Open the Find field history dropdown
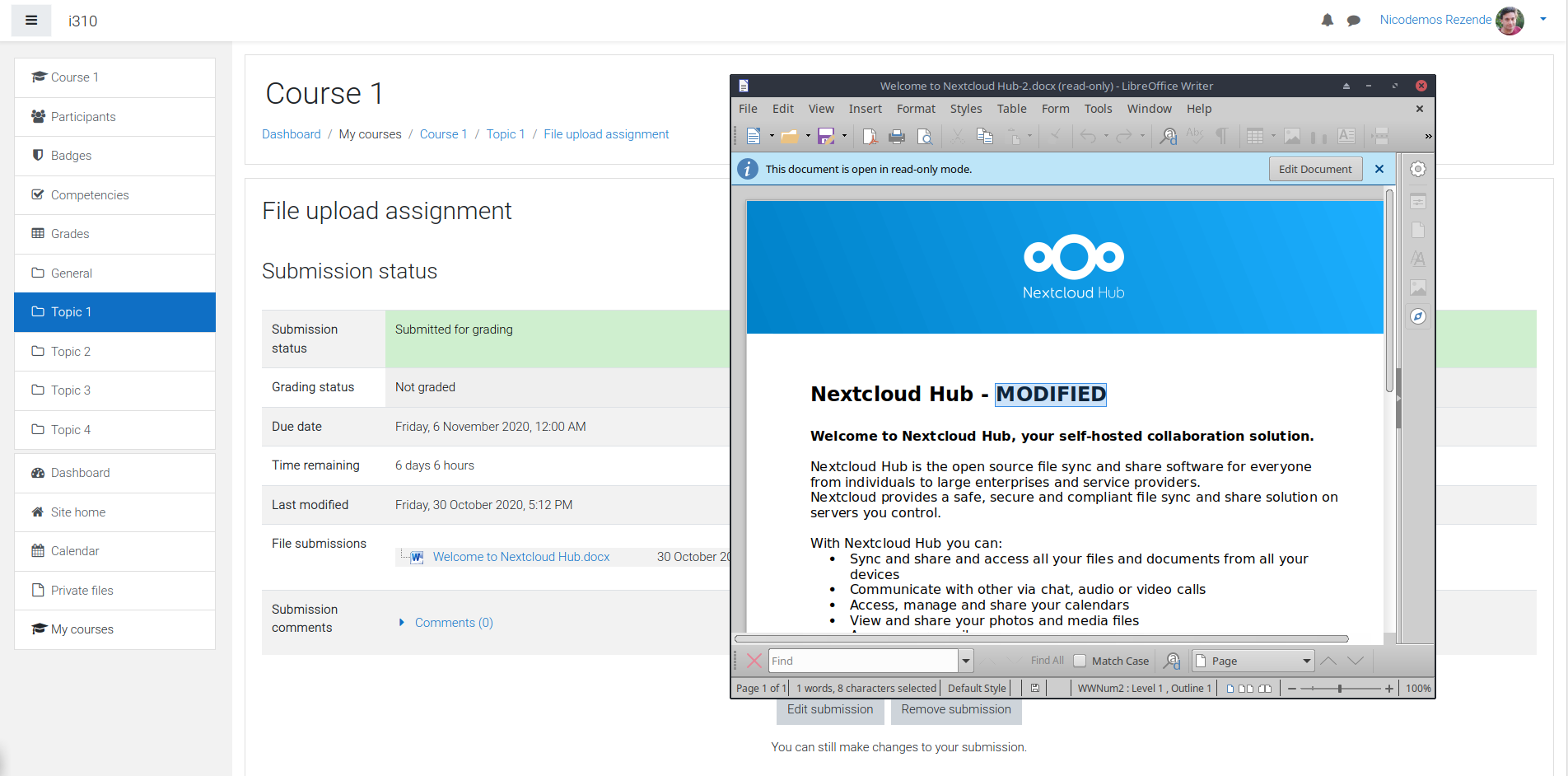The image size is (1568, 776). pos(966,661)
